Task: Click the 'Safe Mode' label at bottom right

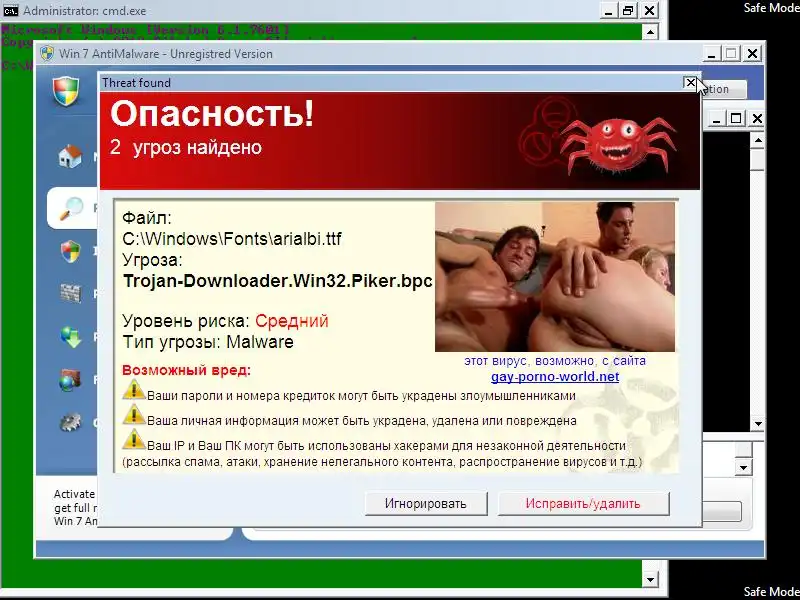Action: (x=771, y=591)
